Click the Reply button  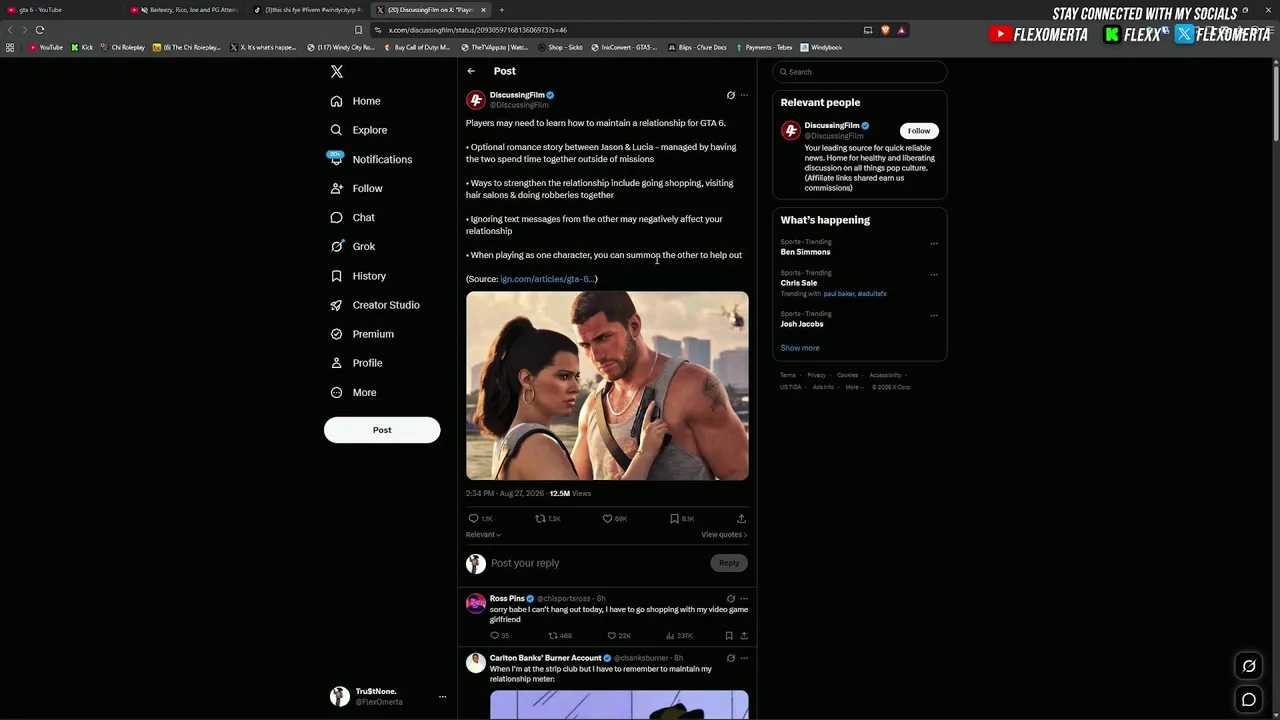pyautogui.click(x=729, y=563)
